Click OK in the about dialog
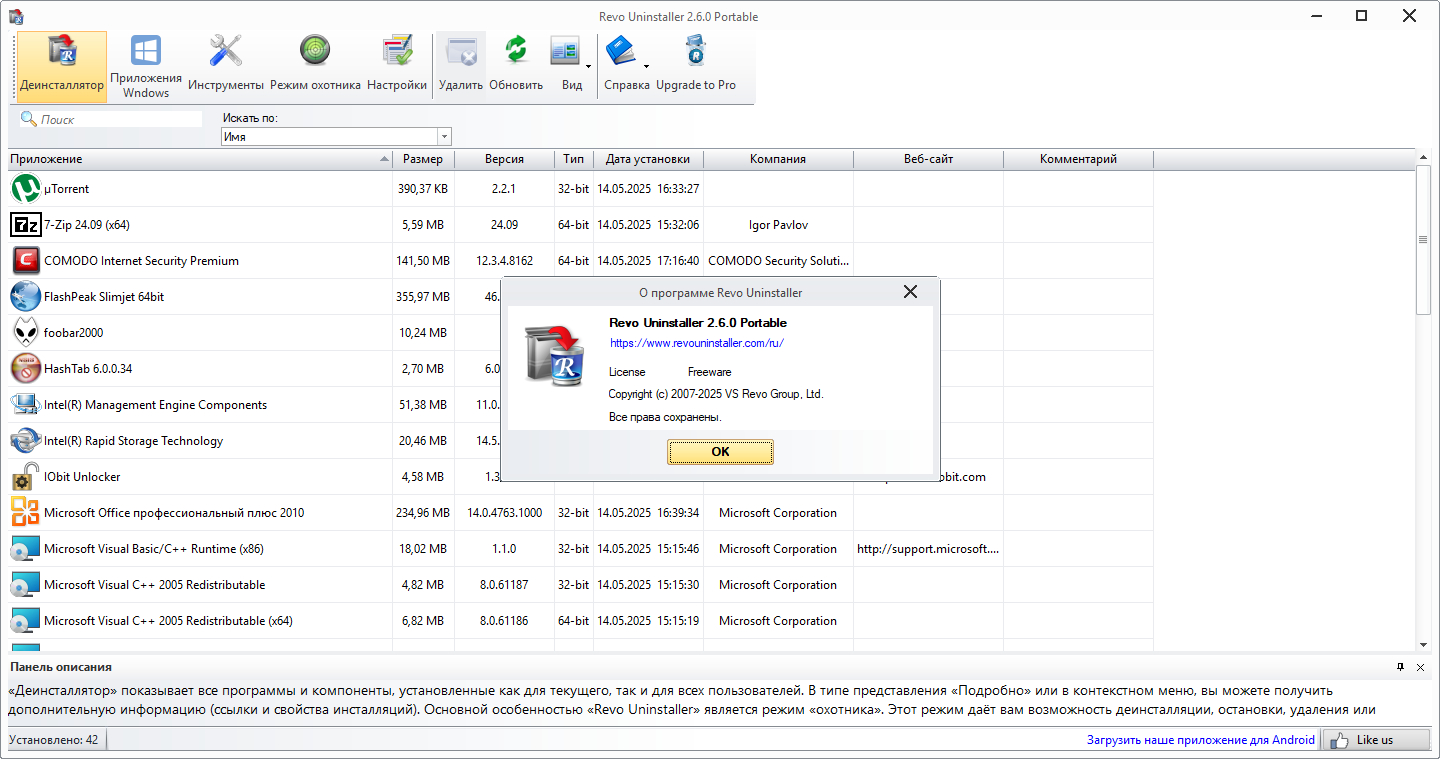This screenshot has height=759, width=1440. pos(720,452)
